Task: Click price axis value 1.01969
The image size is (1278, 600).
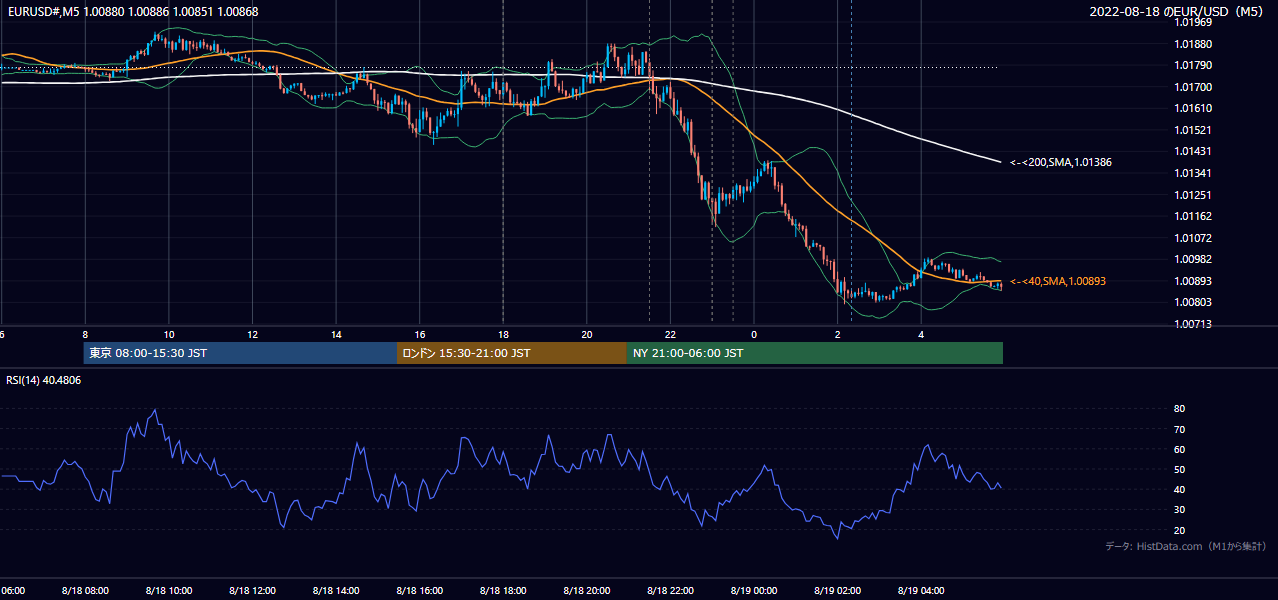Action: click(1192, 22)
